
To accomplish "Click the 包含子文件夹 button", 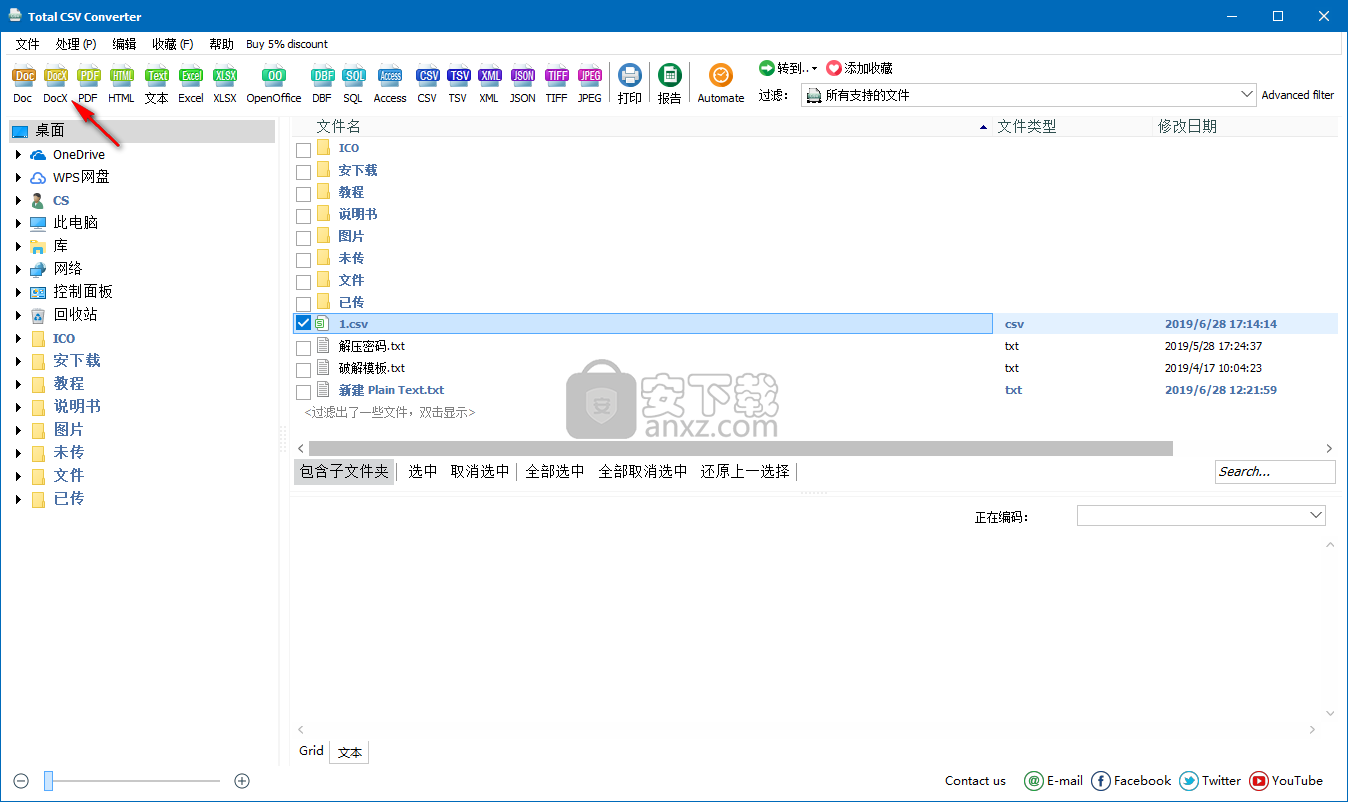I will click(344, 471).
